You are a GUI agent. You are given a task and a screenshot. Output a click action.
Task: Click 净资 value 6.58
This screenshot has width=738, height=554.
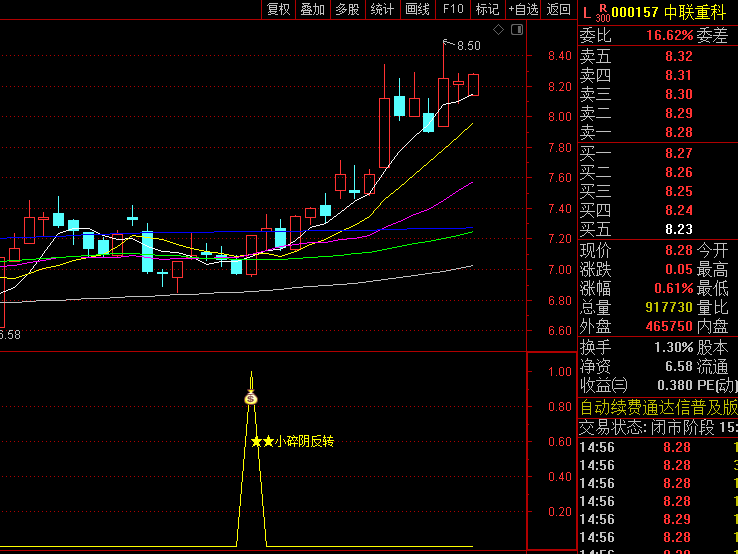[679, 366]
